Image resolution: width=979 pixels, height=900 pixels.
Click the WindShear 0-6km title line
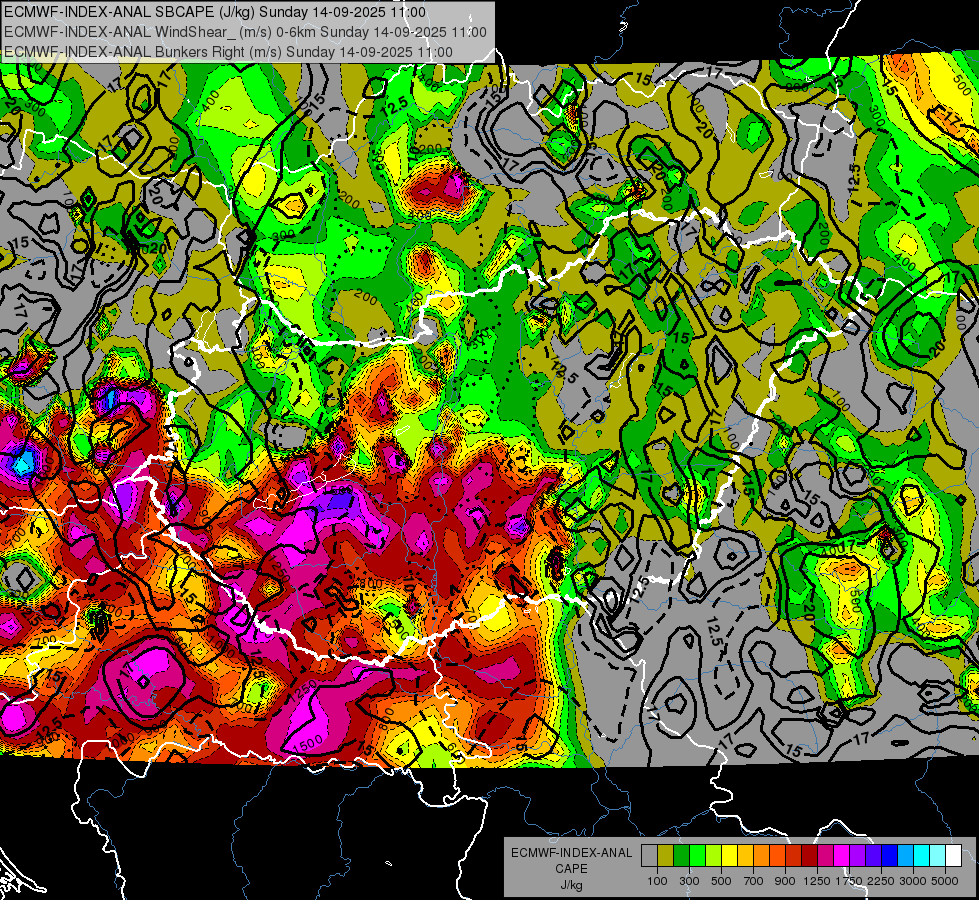click(x=245, y=32)
